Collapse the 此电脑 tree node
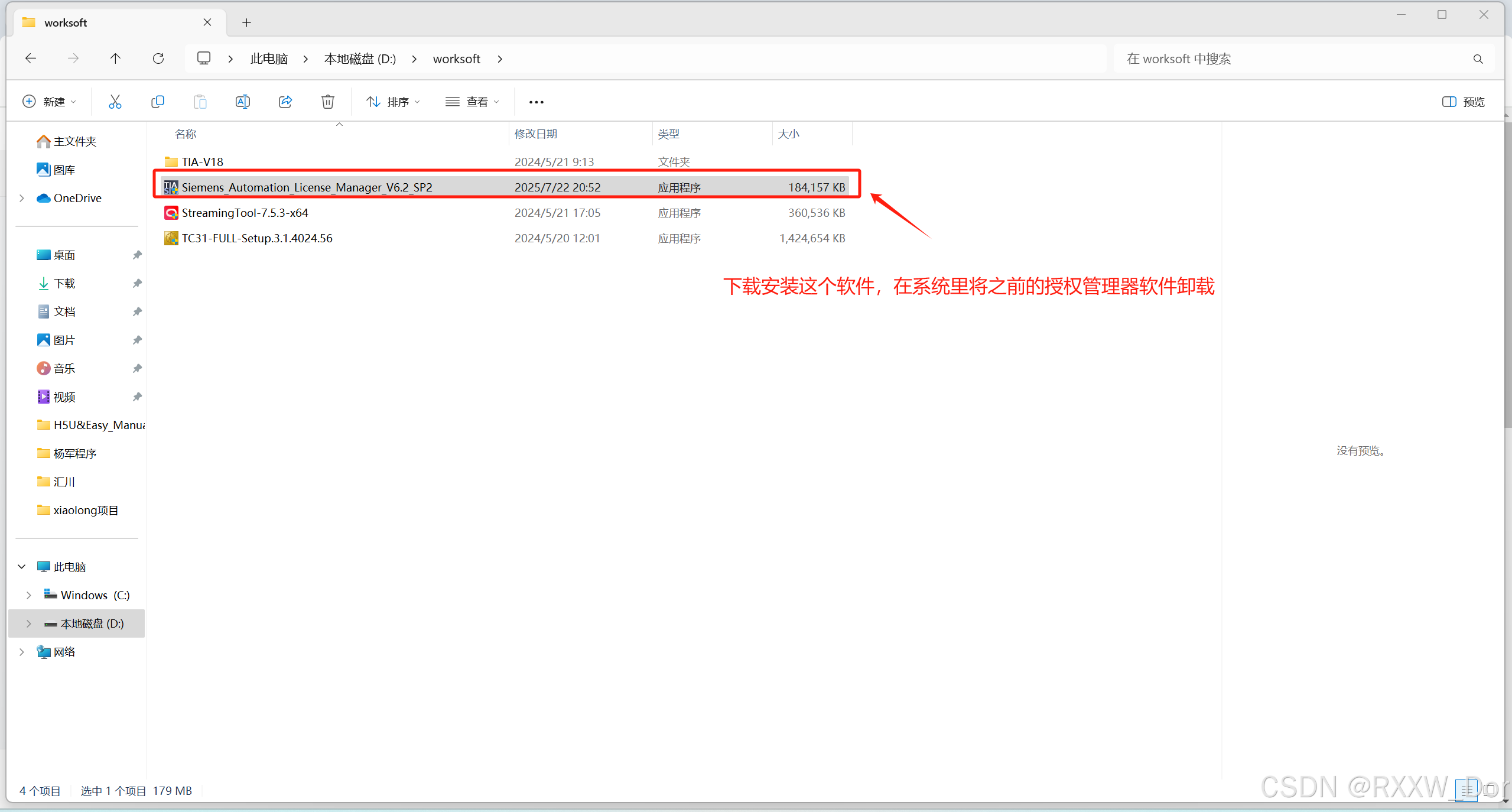The height and width of the screenshot is (812, 1512). [x=22, y=567]
